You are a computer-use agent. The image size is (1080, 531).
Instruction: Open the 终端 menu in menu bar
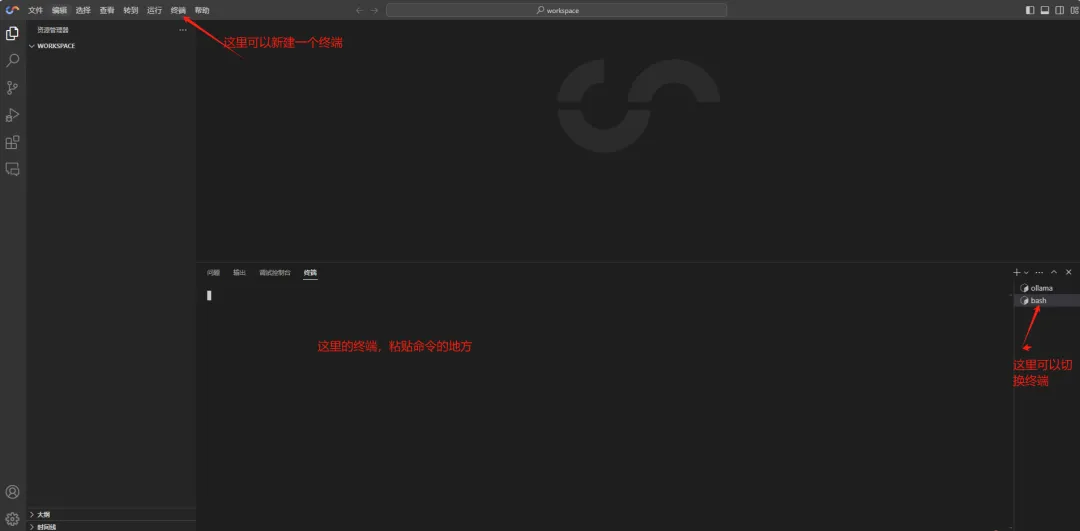178,10
